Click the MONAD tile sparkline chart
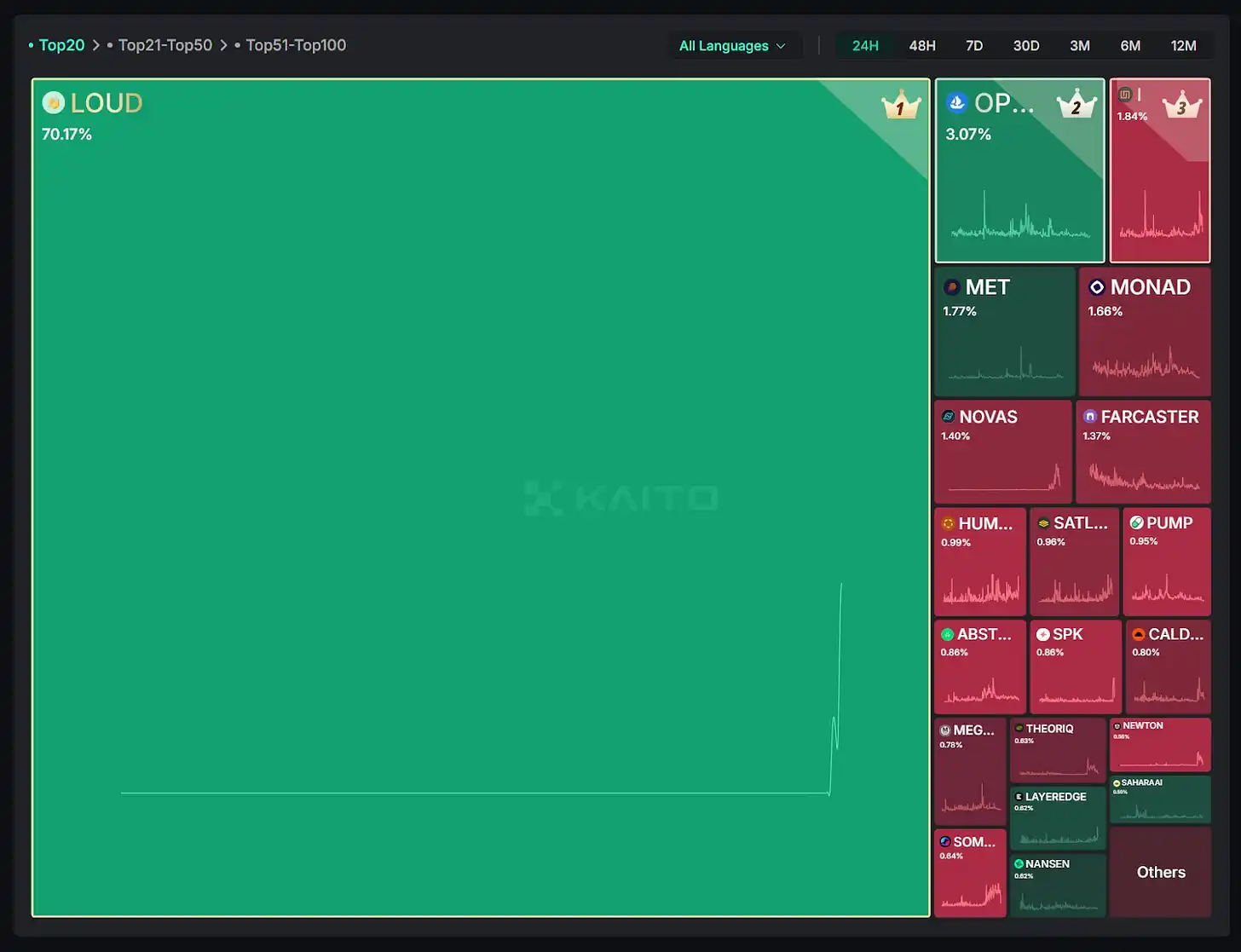 point(1146,364)
